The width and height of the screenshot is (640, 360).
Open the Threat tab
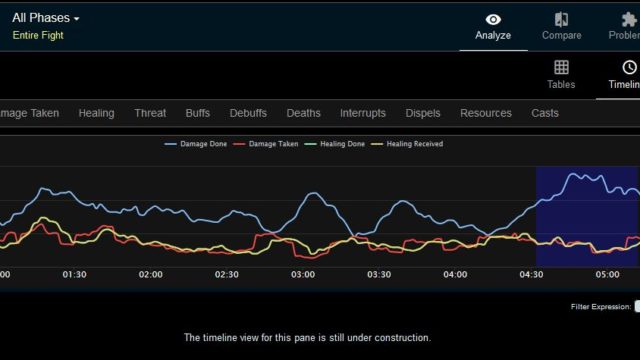coord(150,113)
